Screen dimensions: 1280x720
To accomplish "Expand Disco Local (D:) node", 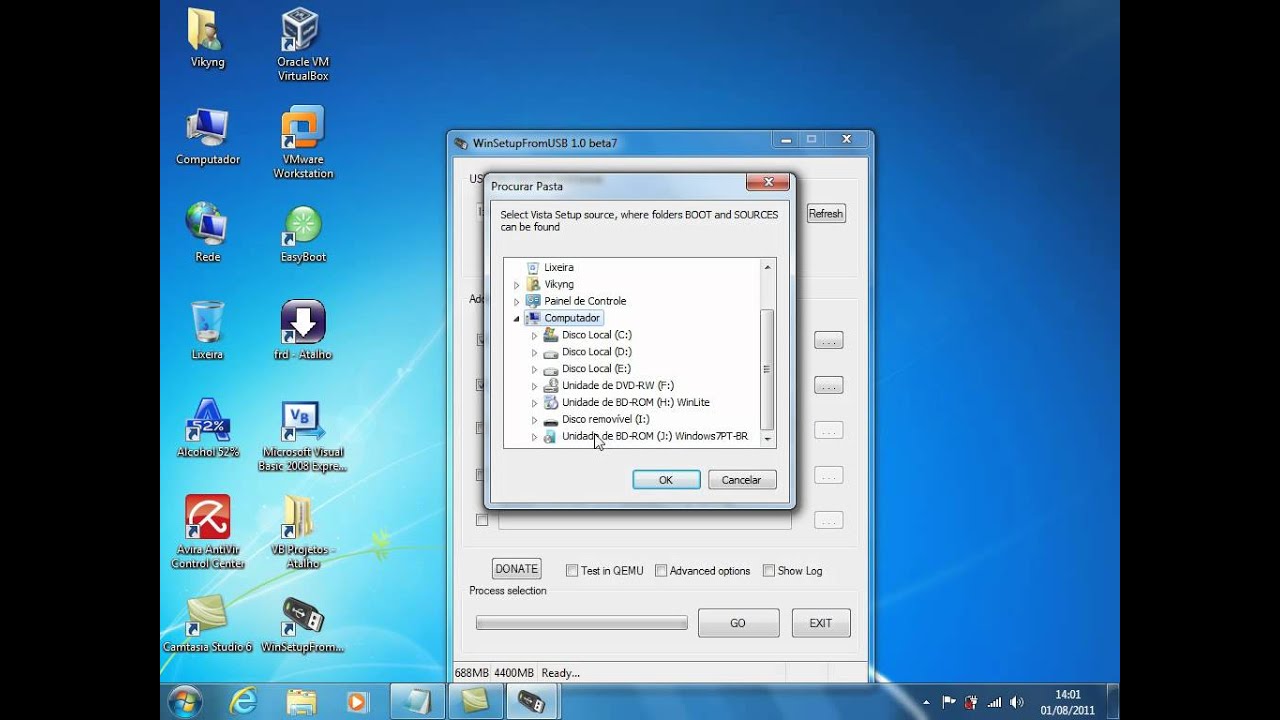I will [x=534, y=353].
